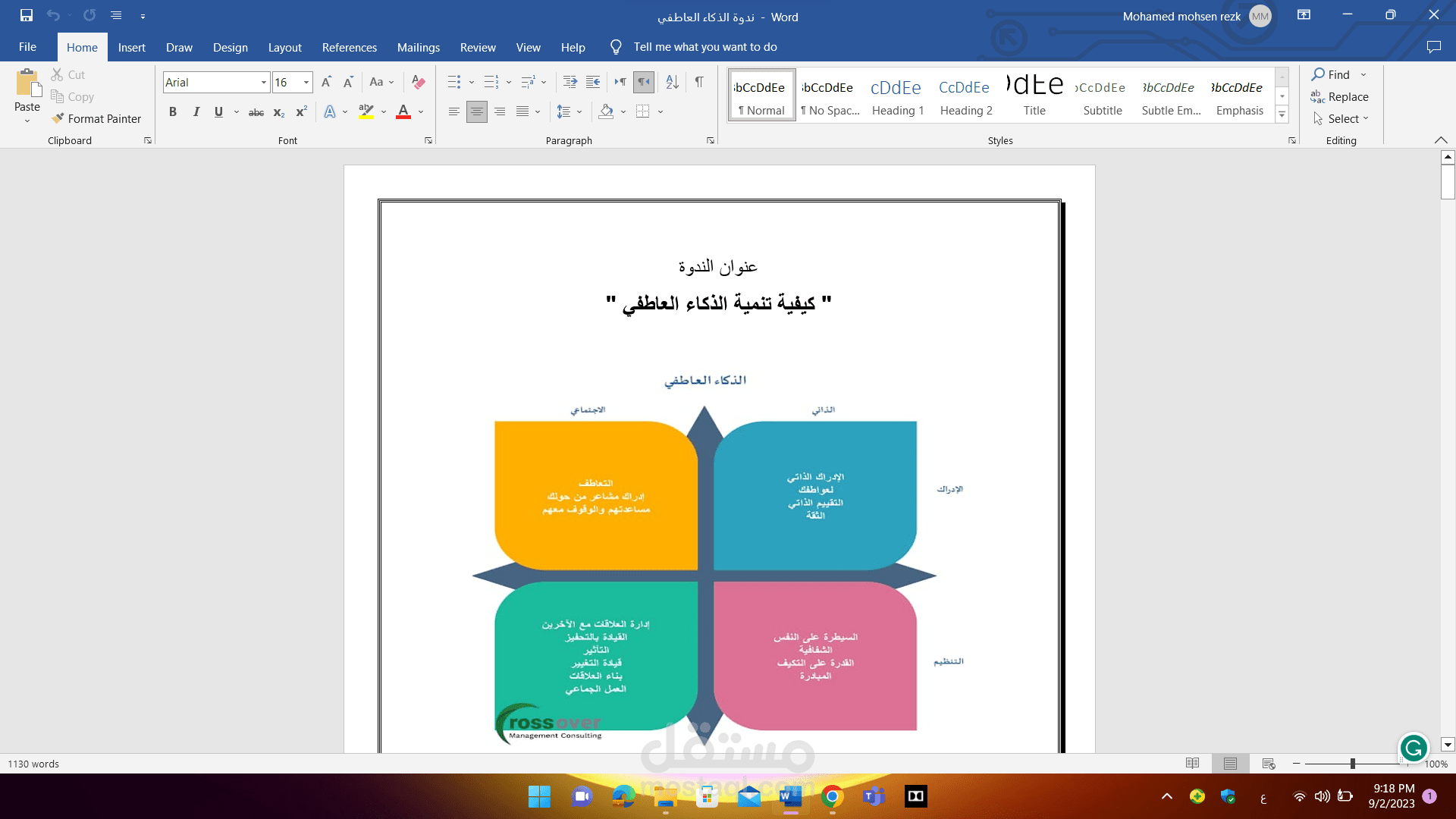Image resolution: width=1456 pixels, height=819 pixels.
Task: Toggle Bold formatting
Action: pos(173,111)
